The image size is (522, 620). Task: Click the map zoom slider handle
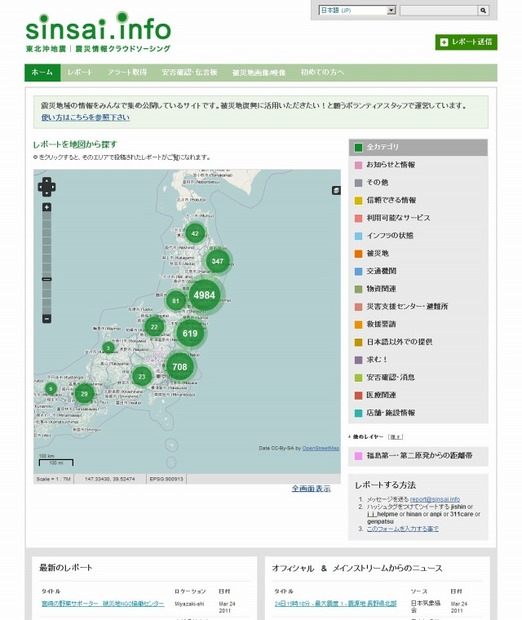(x=47, y=279)
